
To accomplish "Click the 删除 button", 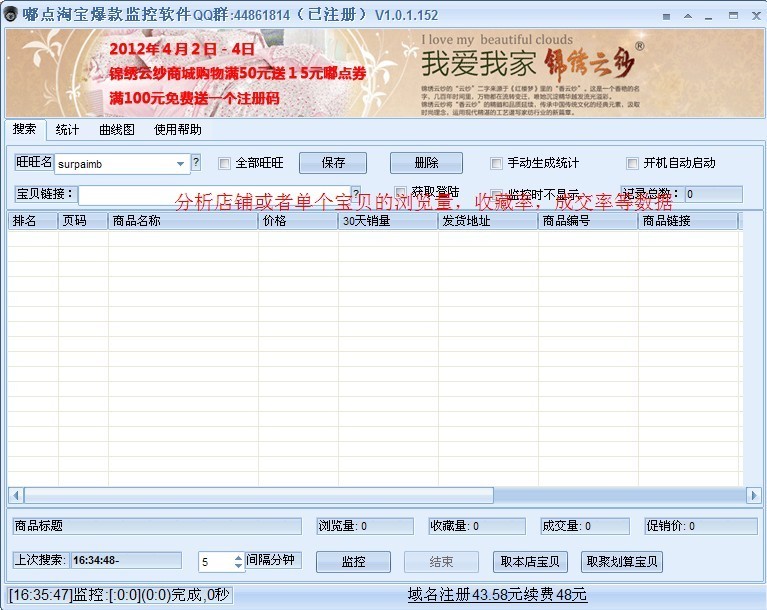I will pos(426,163).
